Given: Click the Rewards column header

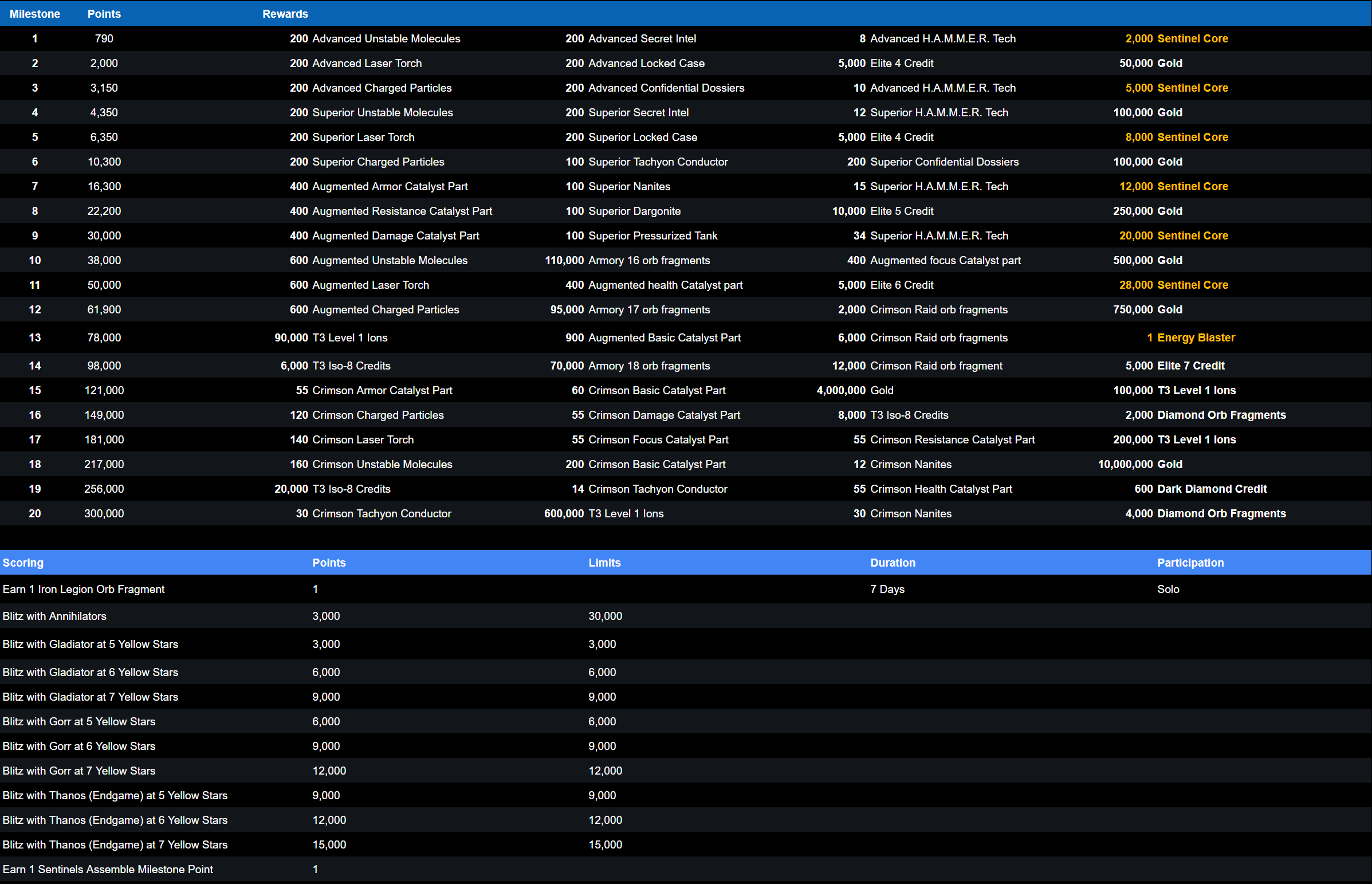Looking at the screenshot, I should 285,14.
